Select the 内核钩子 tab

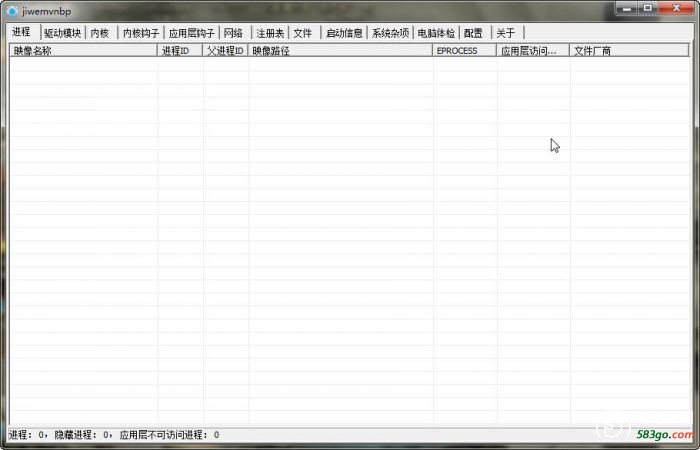pos(141,33)
